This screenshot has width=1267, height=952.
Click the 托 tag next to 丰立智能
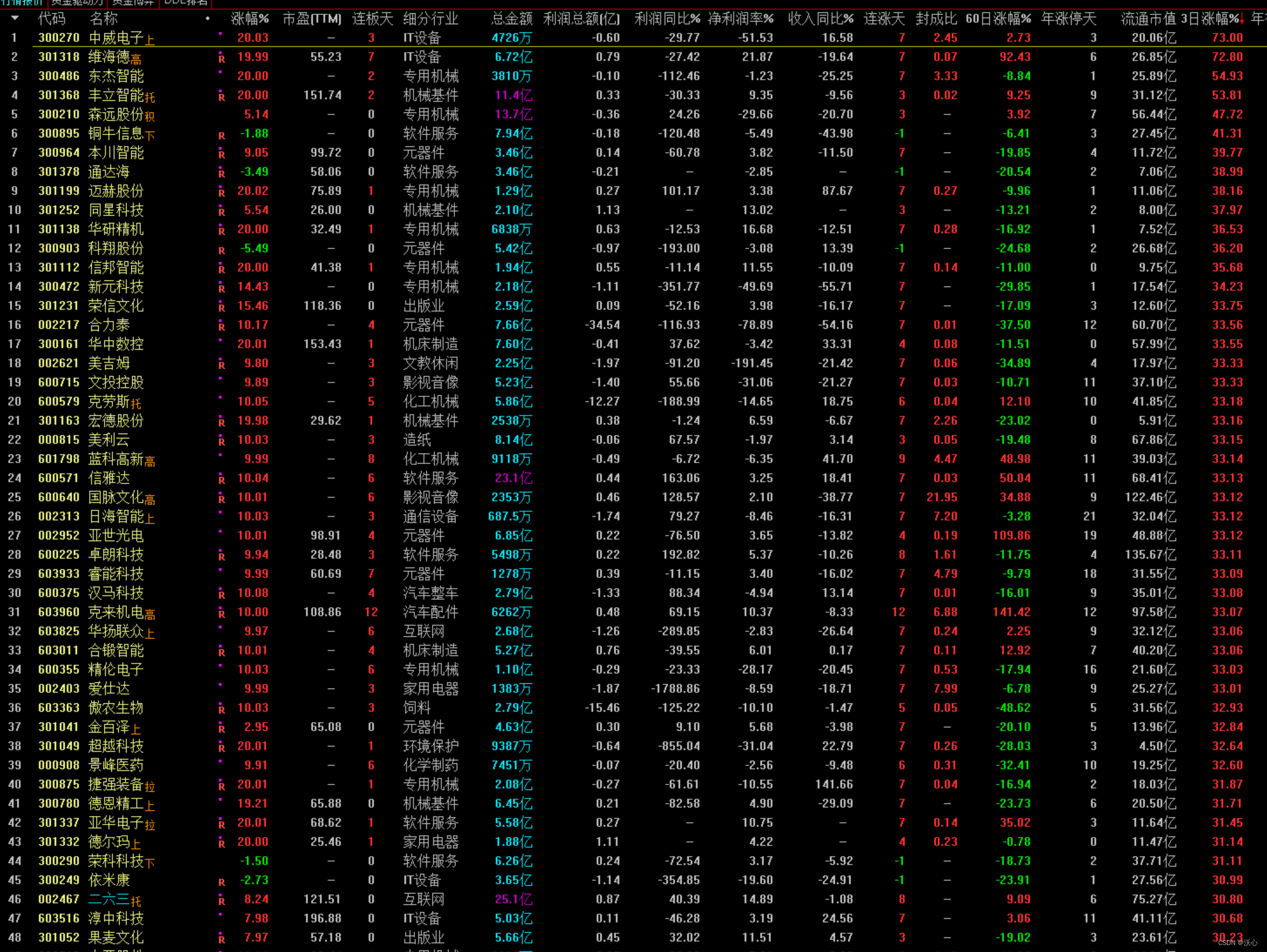click(x=150, y=98)
